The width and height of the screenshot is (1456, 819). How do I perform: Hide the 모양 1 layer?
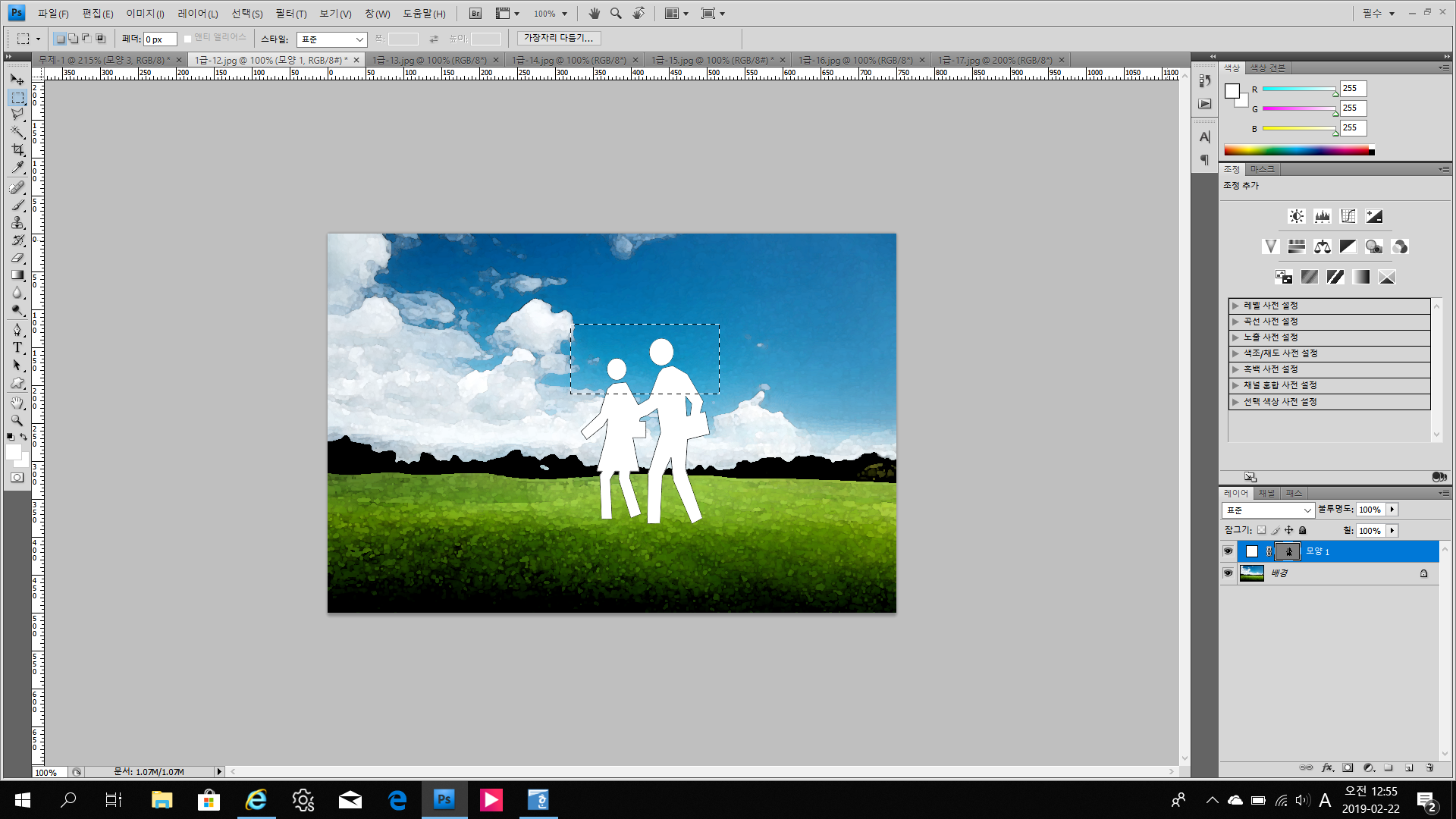click(x=1228, y=551)
